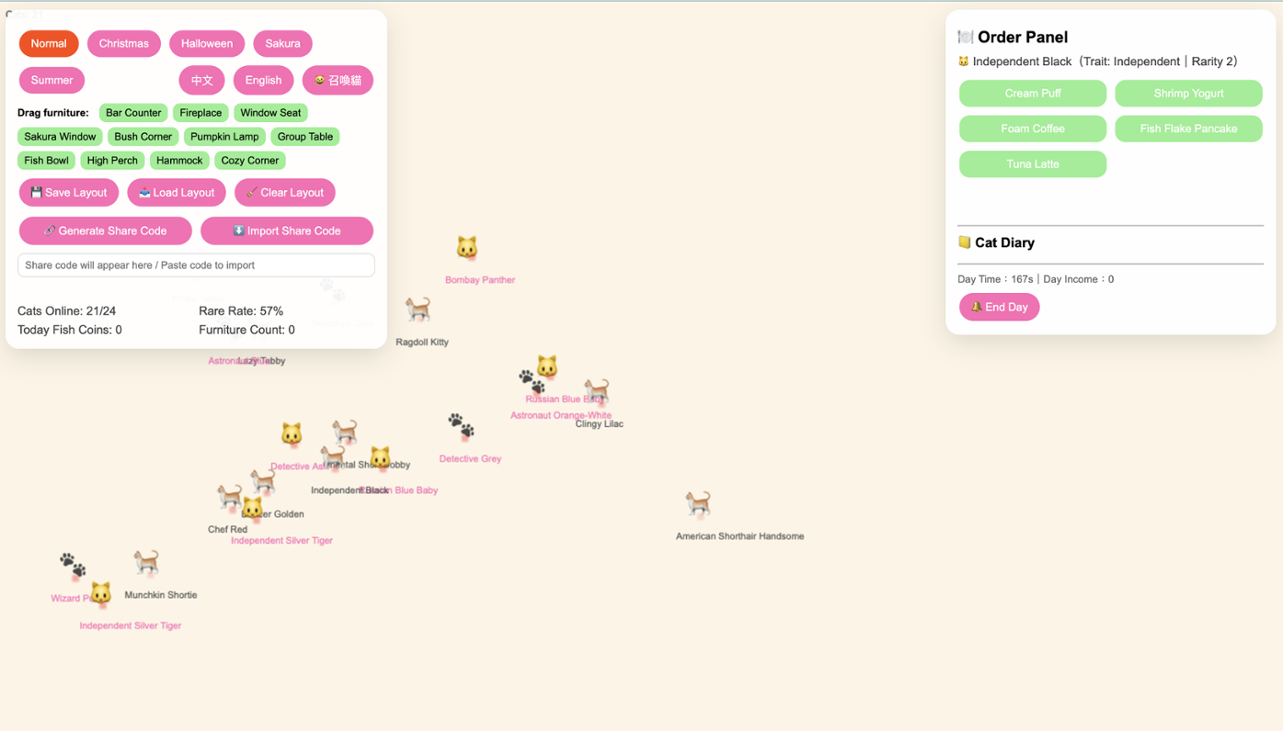This screenshot has height=731, width=1283.
Task: Click the Munchkin Shortie cat
Action: click(146, 562)
